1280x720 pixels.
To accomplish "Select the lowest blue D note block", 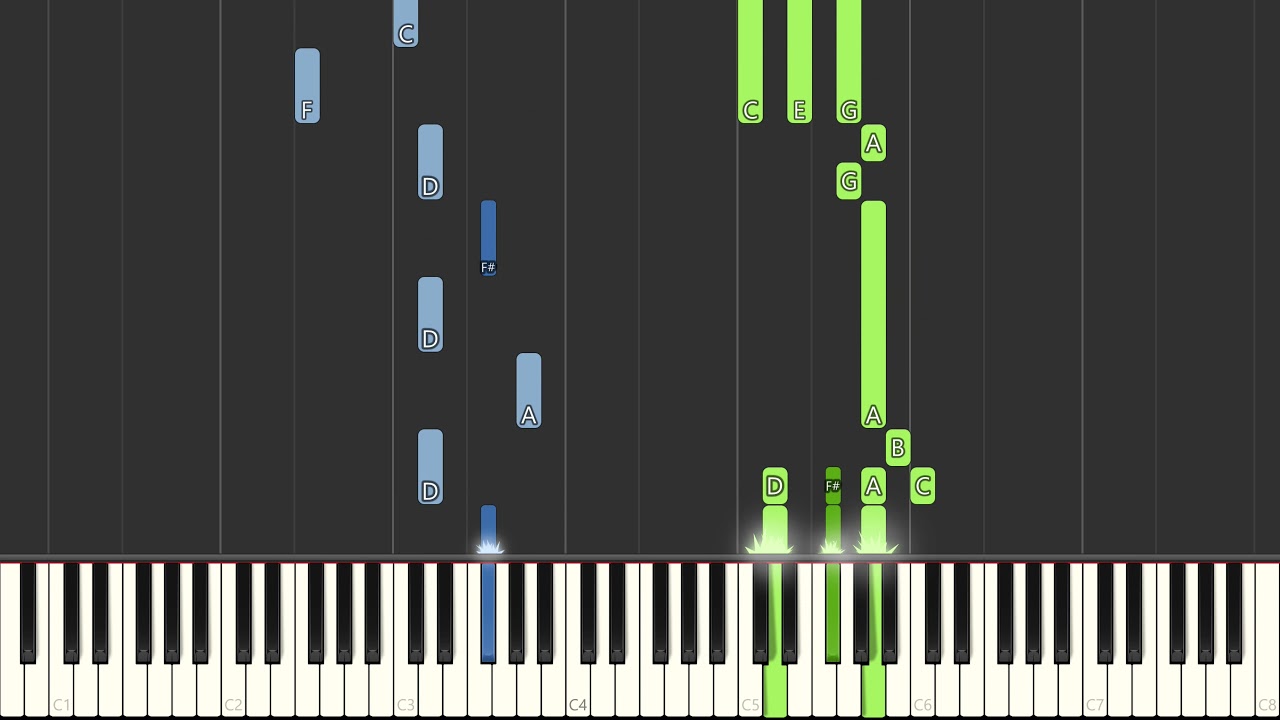I will pyautogui.click(x=430, y=467).
